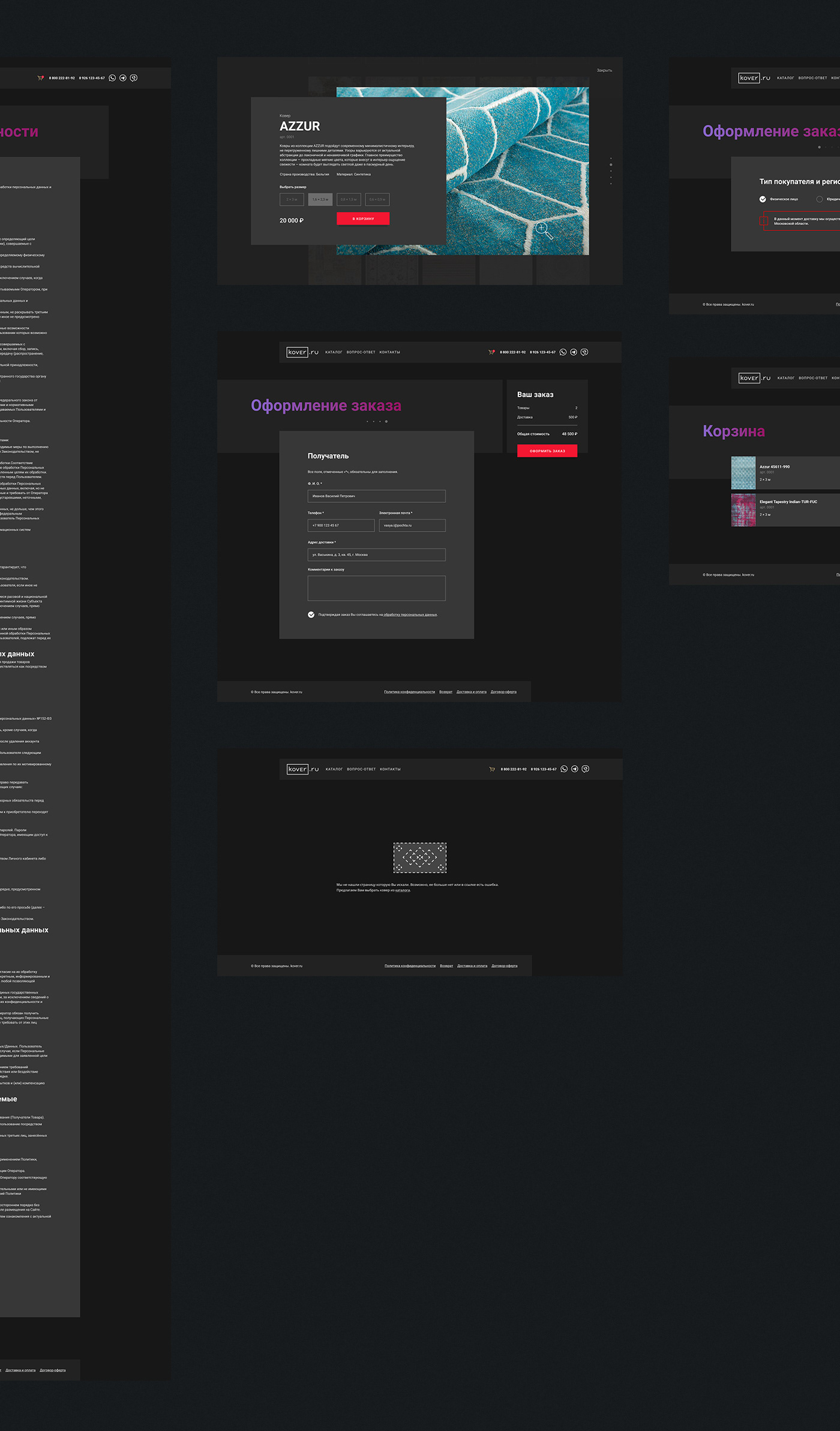Toggle the personal data consent checkbox
This screenshot has width=840, height=1431.
click(311, 614)
